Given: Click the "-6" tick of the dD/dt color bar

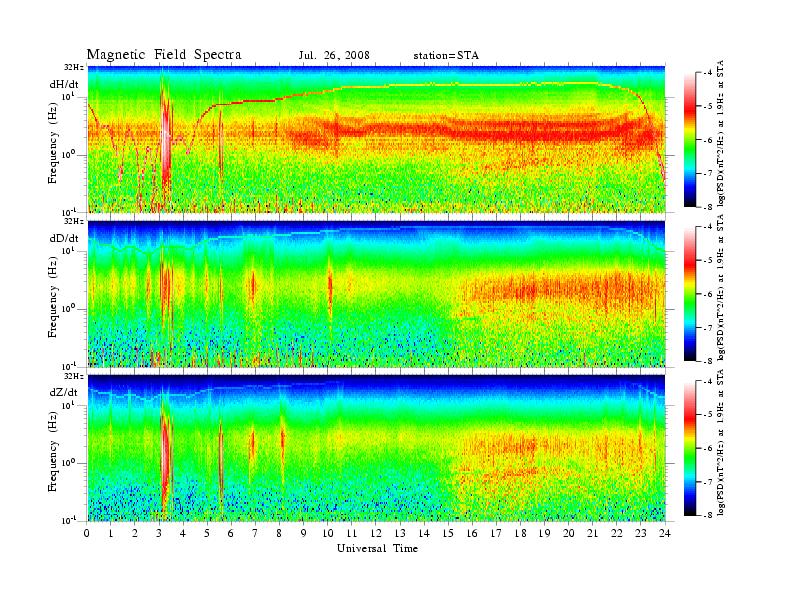Looking at the screenshot, I should pyautogui.click(x=708, y=294).
